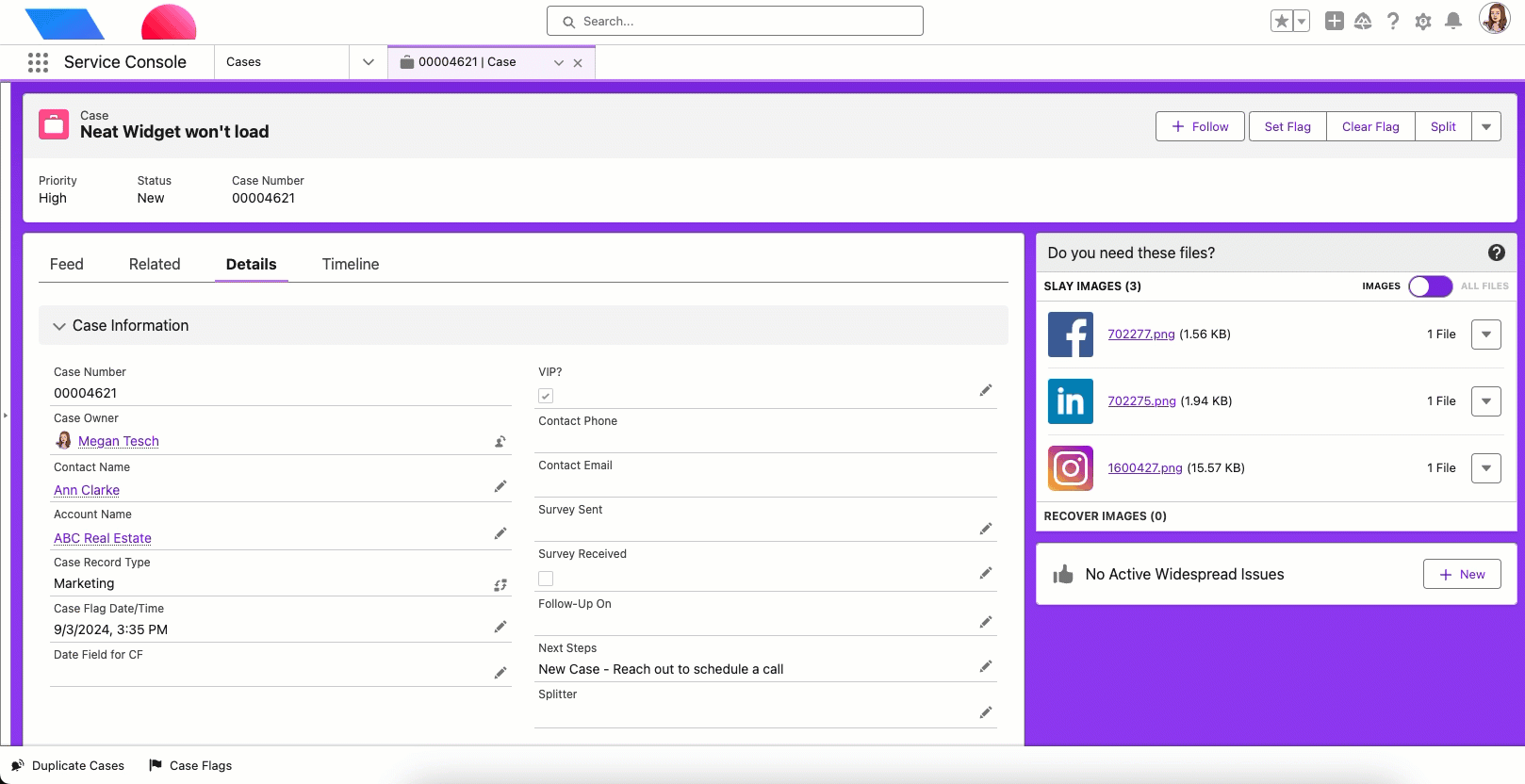Click the Follow button
This screenshot has height=784, width=1525.
[1200, 126]
